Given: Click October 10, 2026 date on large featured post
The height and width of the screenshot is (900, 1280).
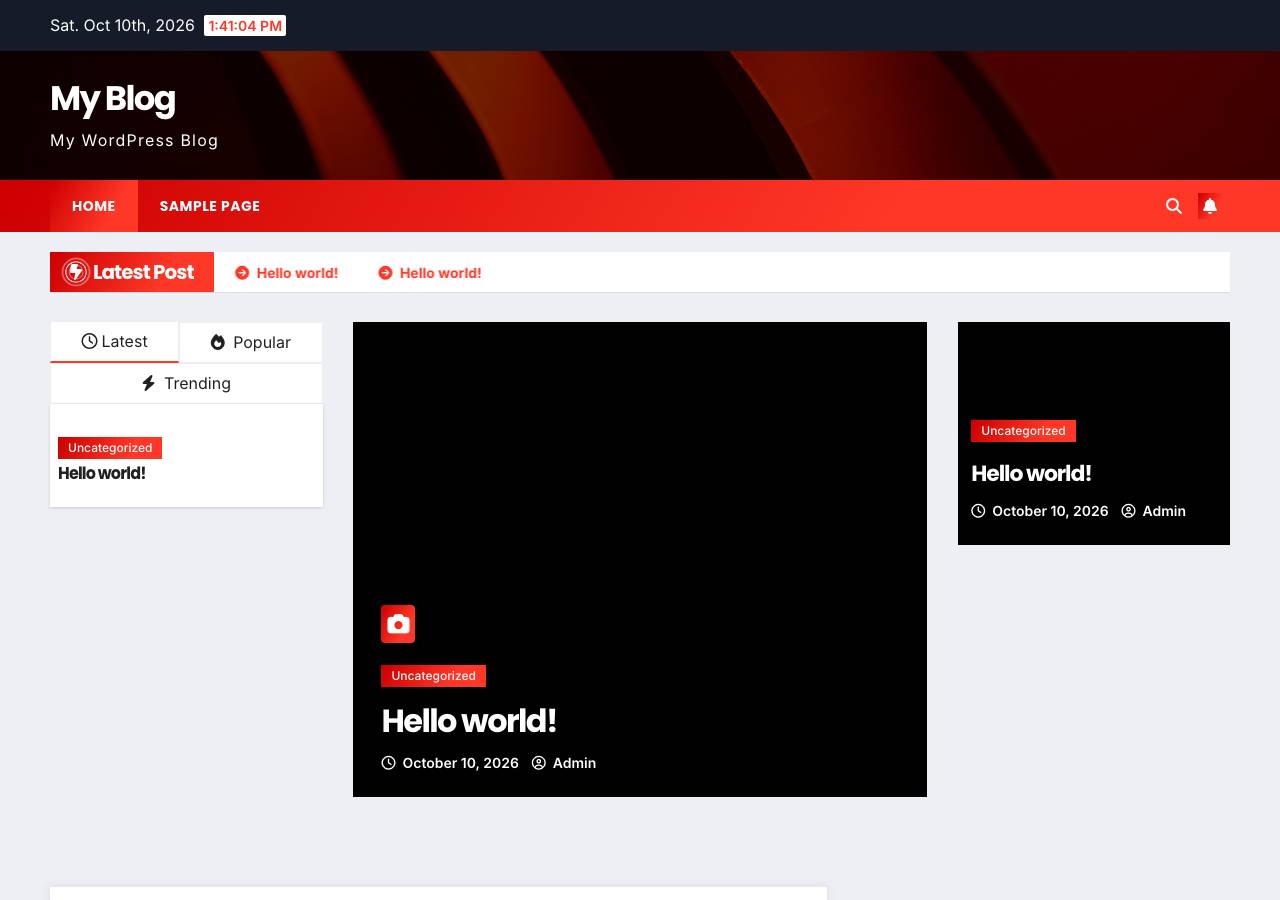Looking at the screenshot, I should (x=460, y=763).
